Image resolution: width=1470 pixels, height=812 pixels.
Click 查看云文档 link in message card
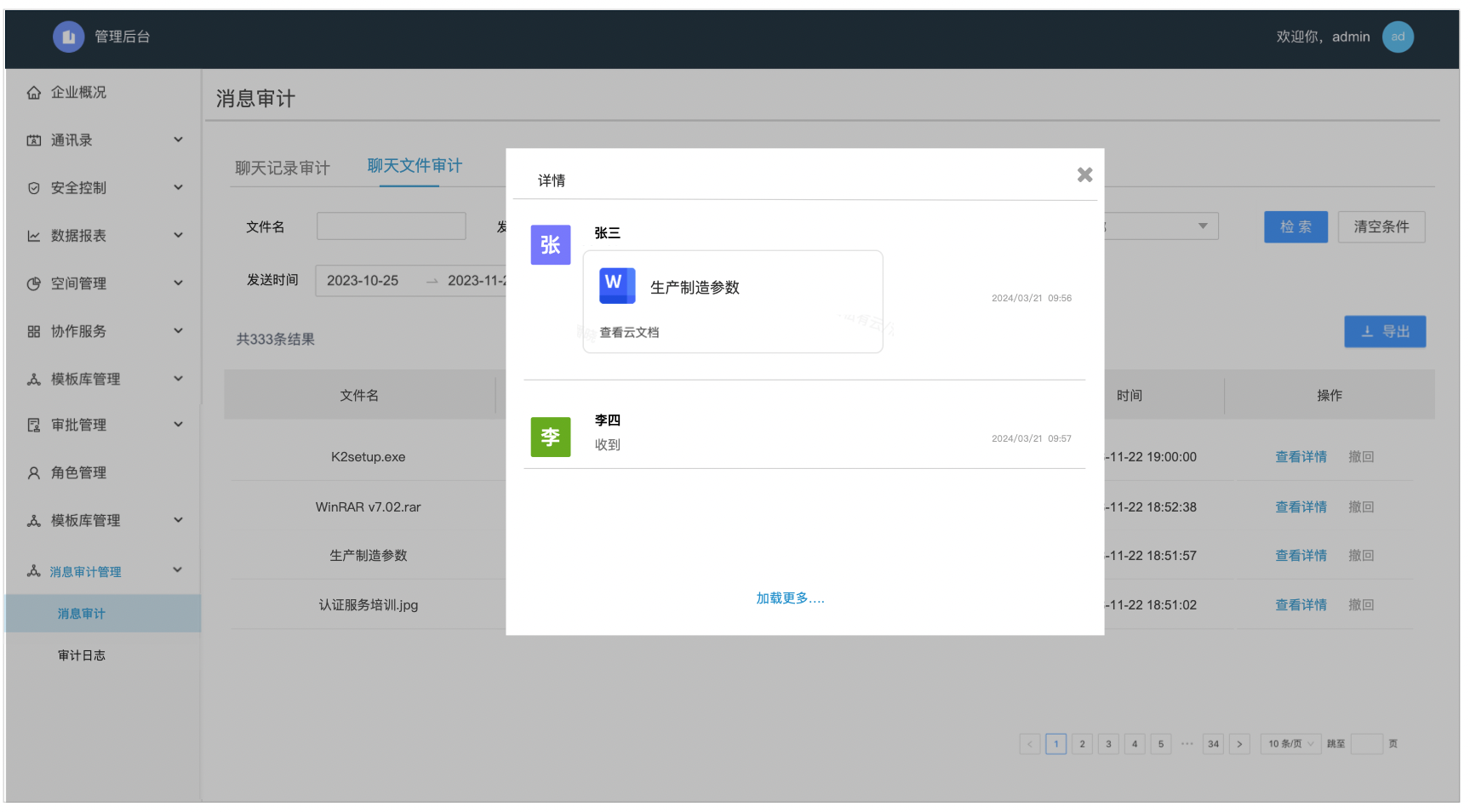pos(629,333)
